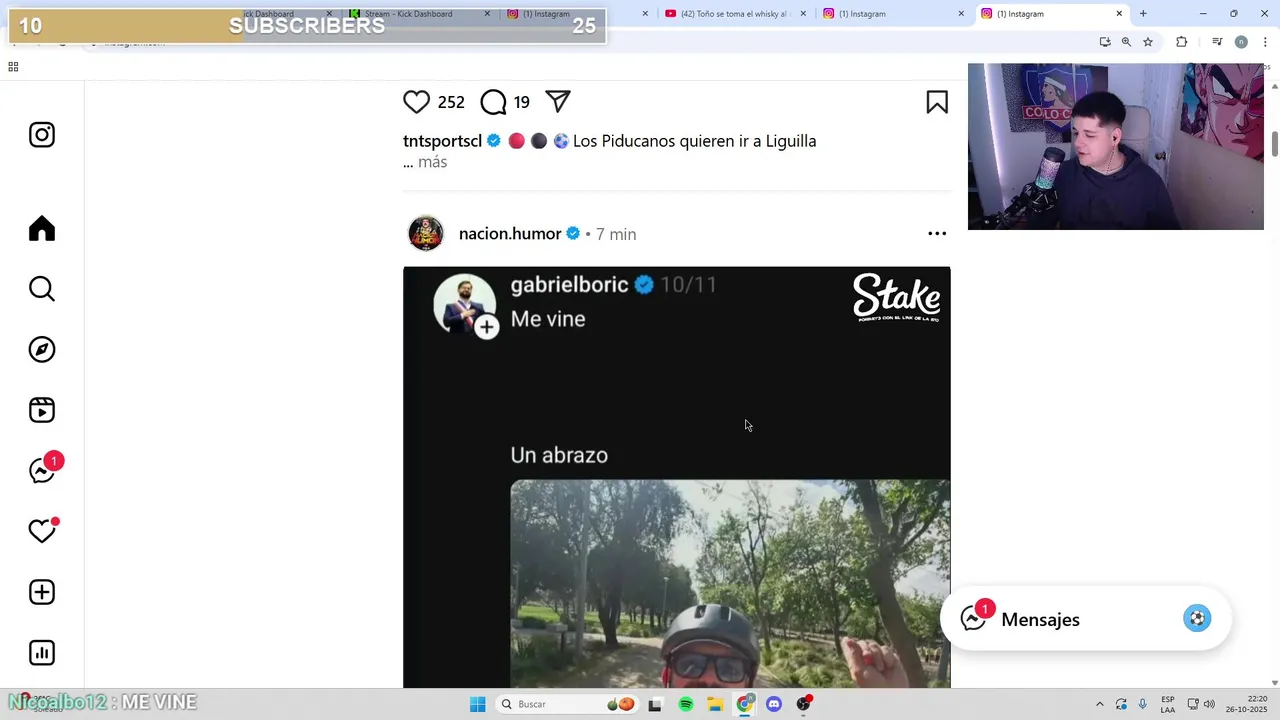The image size is (1280, 720).
Task: Open the Dashboard bar-chart icon in sidebar
Action: pos(42,653)
